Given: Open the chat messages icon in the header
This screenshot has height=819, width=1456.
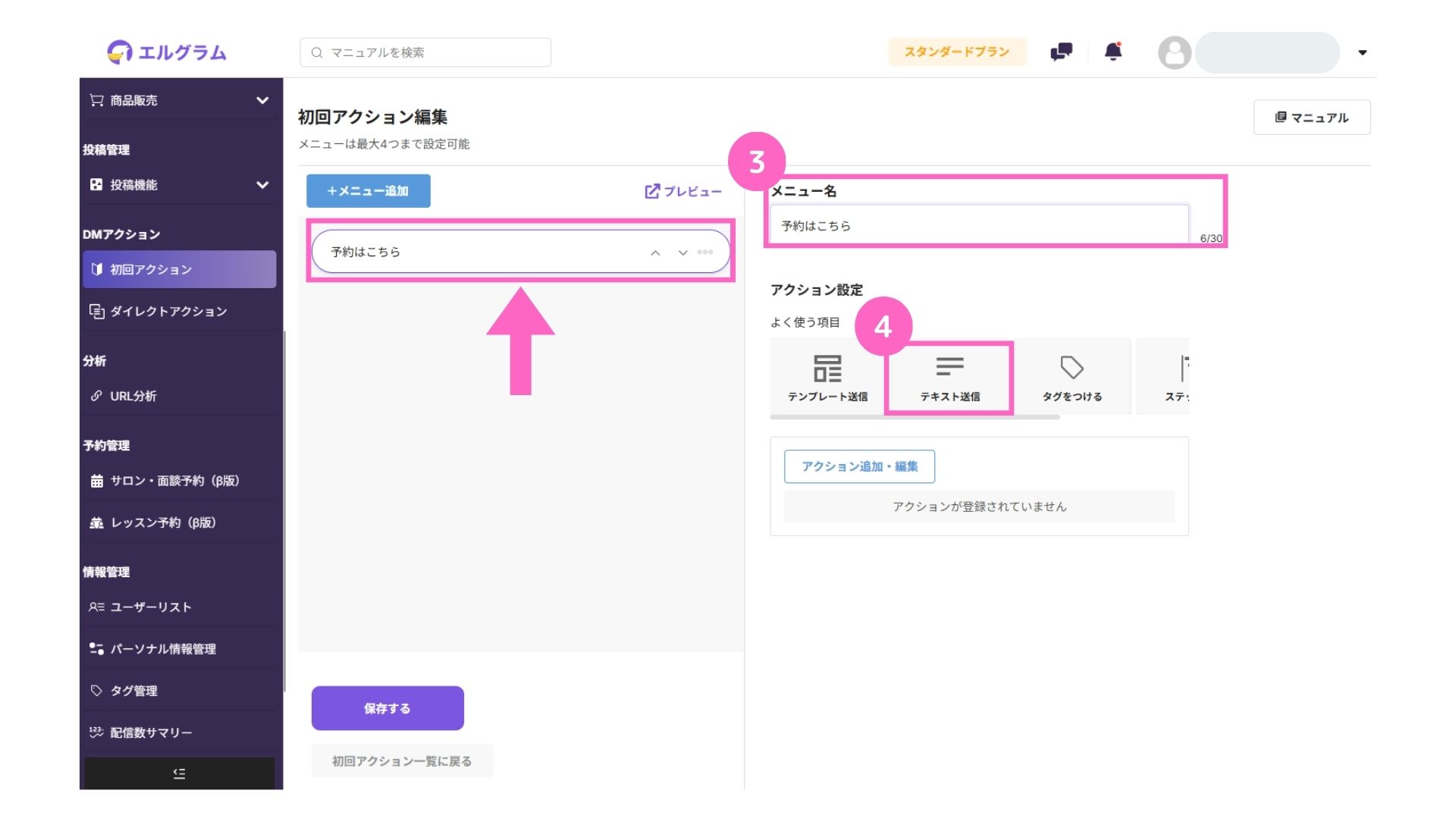Looking at the screenshot, I should coord(1061,52).
